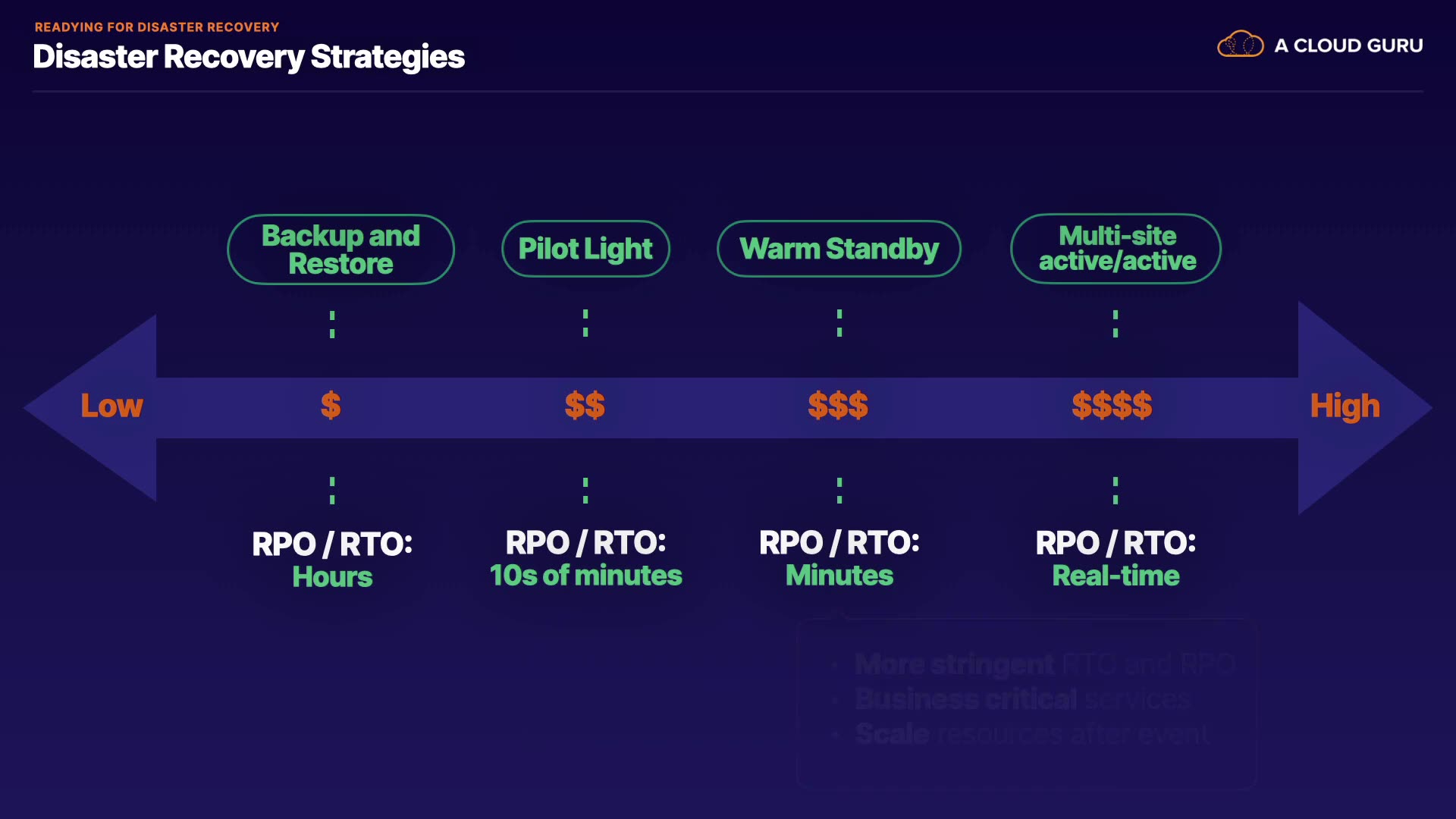Screen dimensions: 1456x819
Task: Click the faded More stringent RTO bullet
Action: click(1044, 664)
